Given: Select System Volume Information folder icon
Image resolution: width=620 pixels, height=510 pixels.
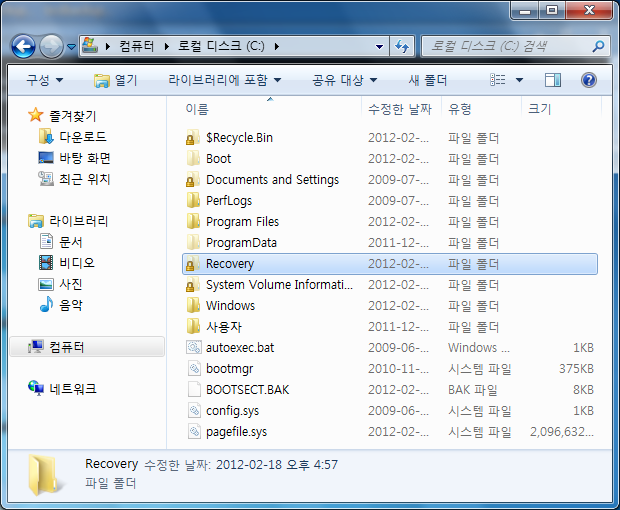Looking at the screenshot, I should [193, 285].
